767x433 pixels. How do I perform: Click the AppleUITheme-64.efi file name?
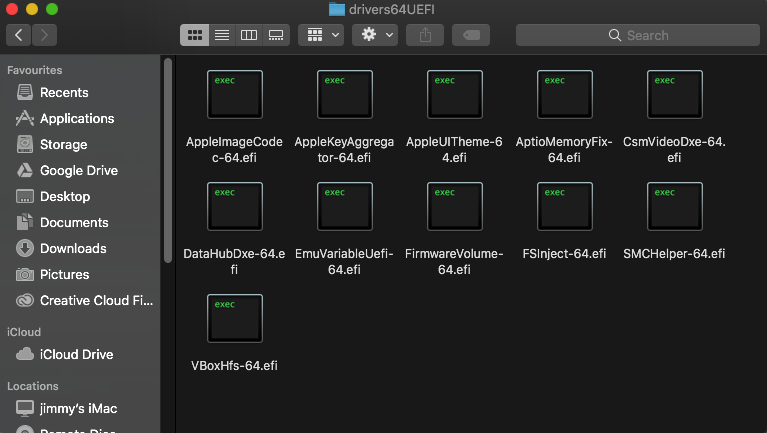[x=454, y=150]
